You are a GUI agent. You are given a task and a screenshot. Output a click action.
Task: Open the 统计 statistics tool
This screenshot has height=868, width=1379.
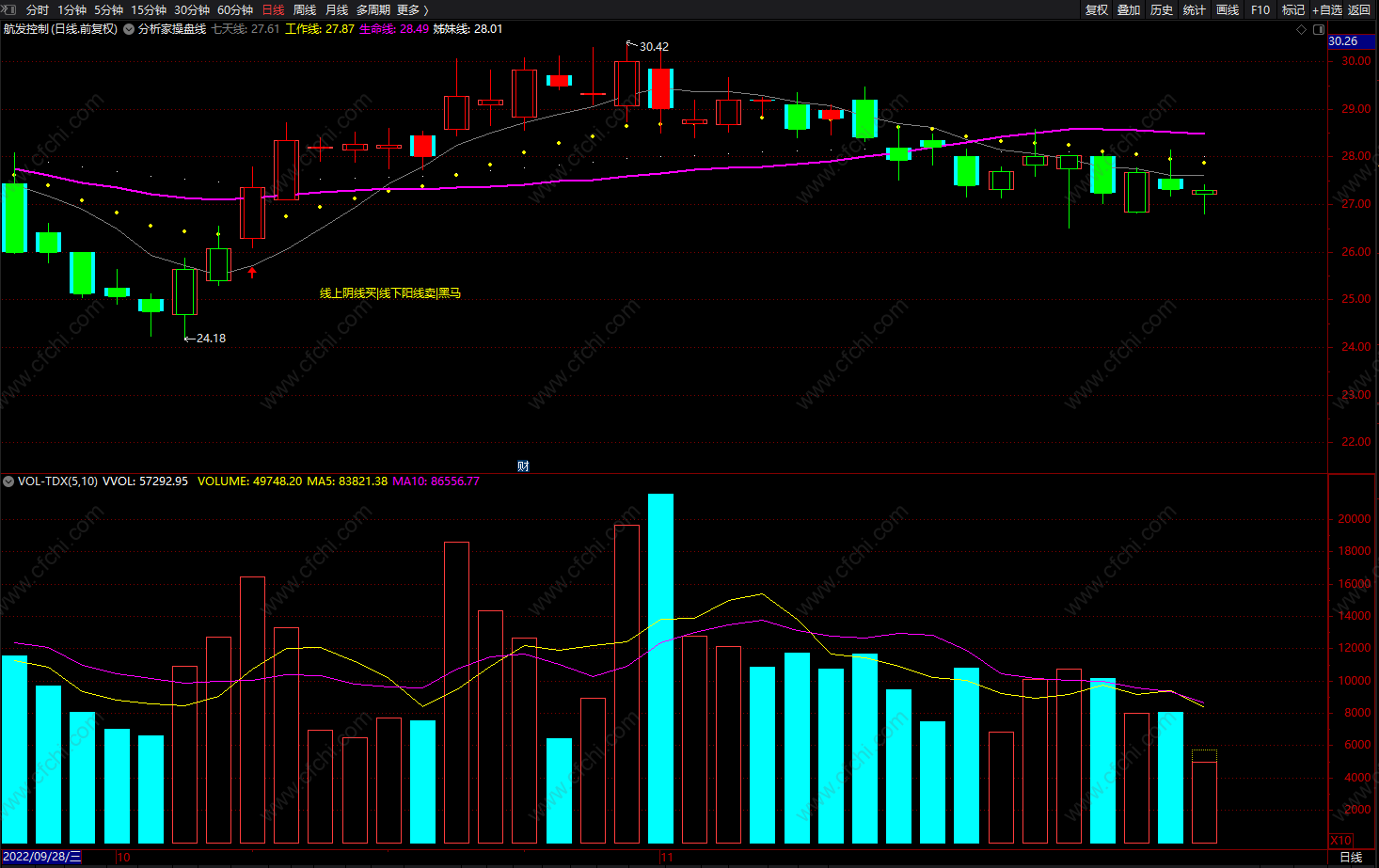pos(1195,9)
